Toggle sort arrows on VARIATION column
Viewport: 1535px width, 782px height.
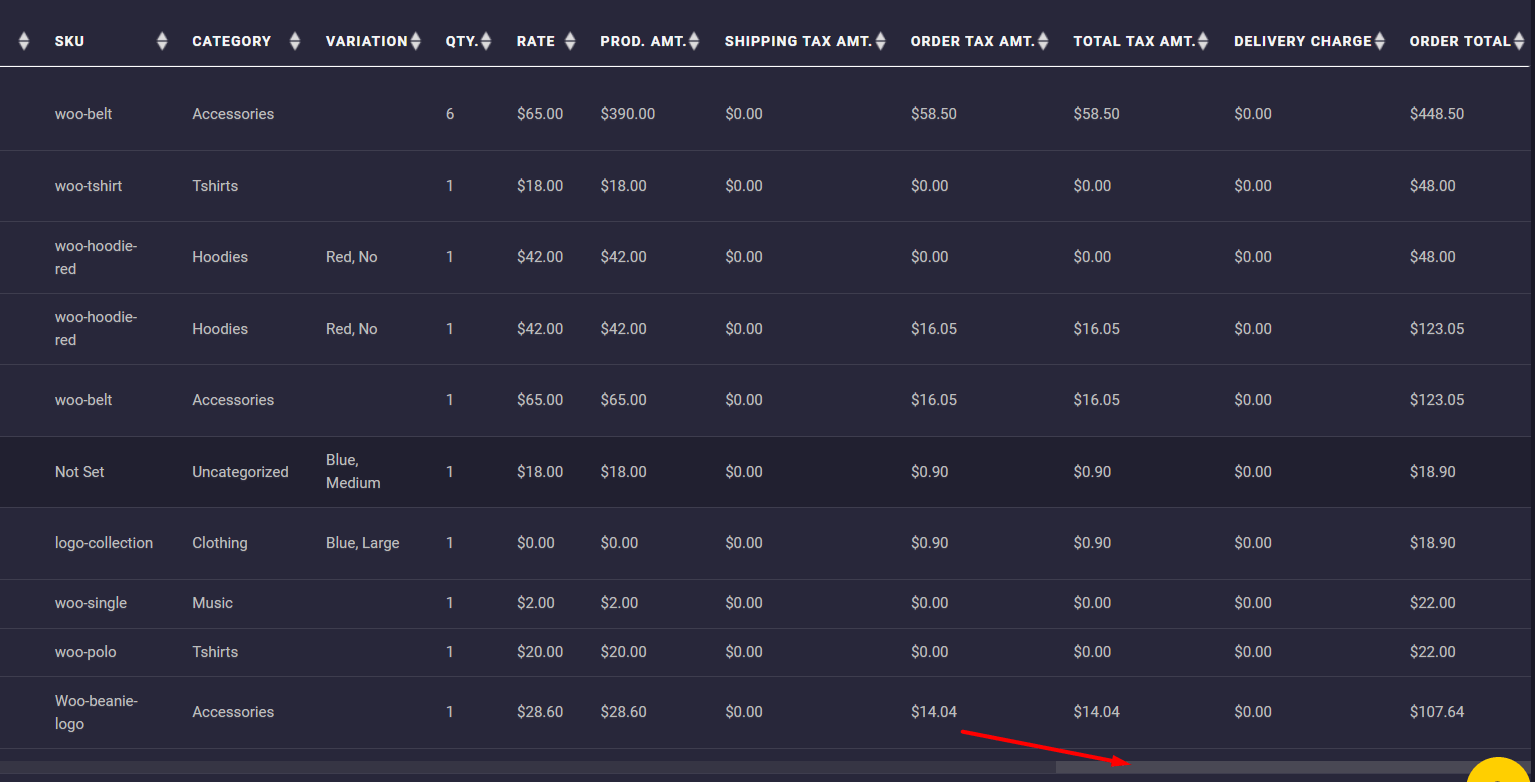(x=415, y=41)
